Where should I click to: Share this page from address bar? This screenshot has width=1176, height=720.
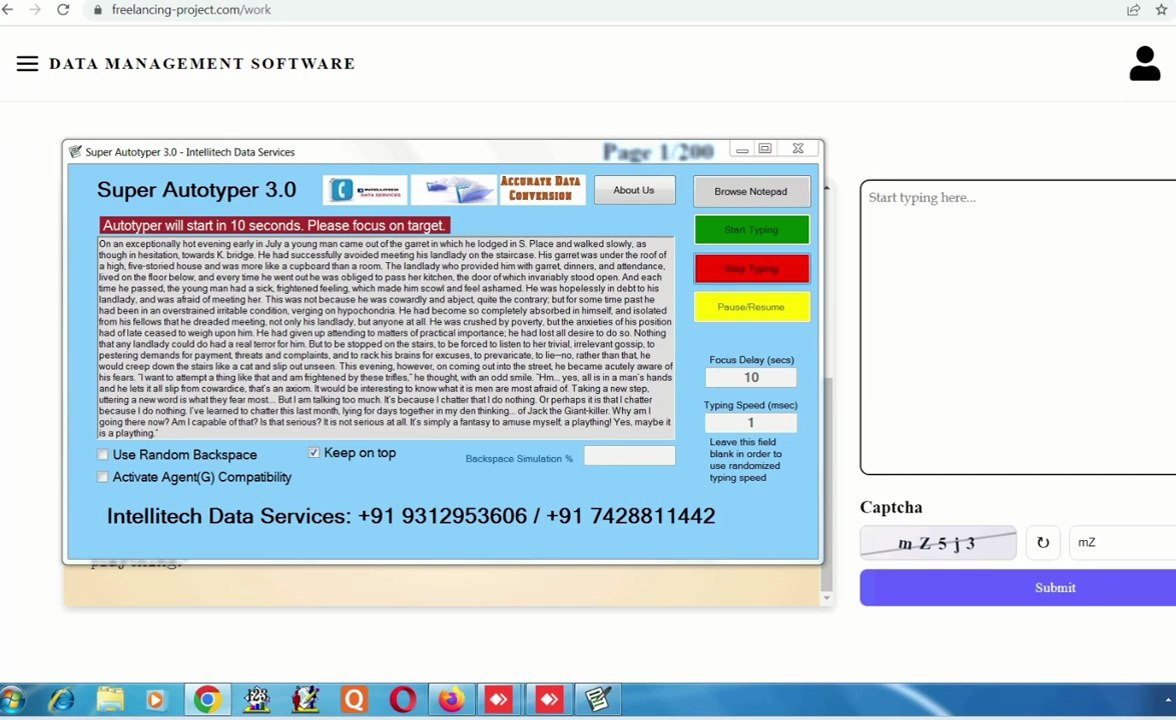1133,10
